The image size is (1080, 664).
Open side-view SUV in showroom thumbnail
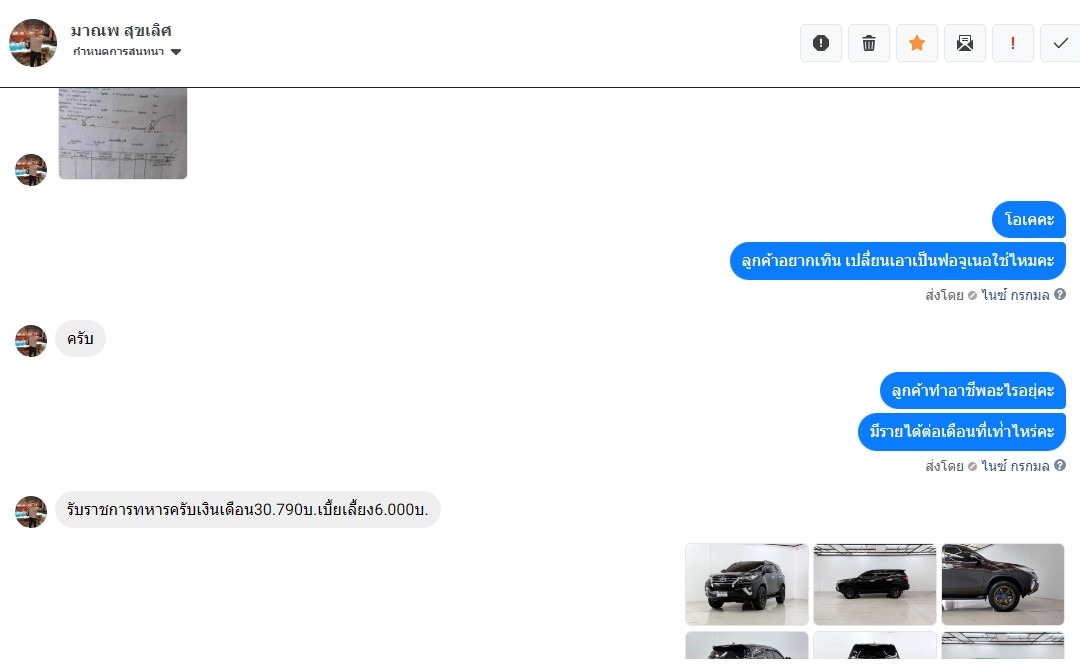875,584
